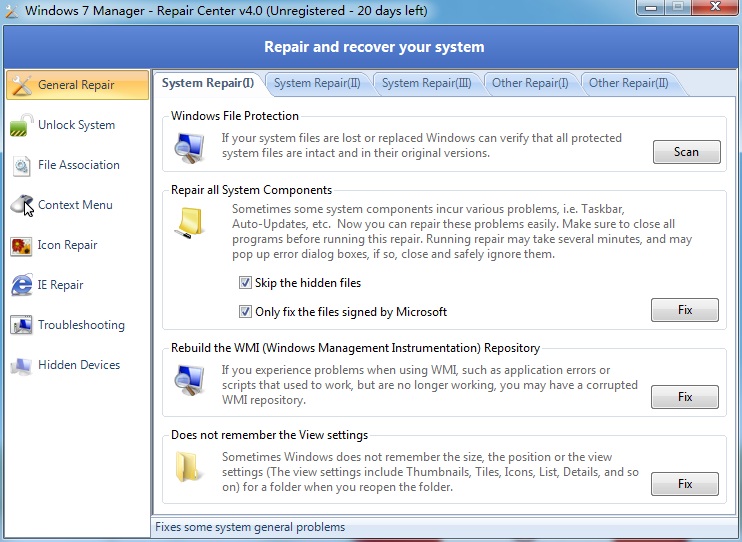This screenshot has width=742, height=542.
Task: Toggle the Skip the hidden files checkbox
Action: [246, 283]
